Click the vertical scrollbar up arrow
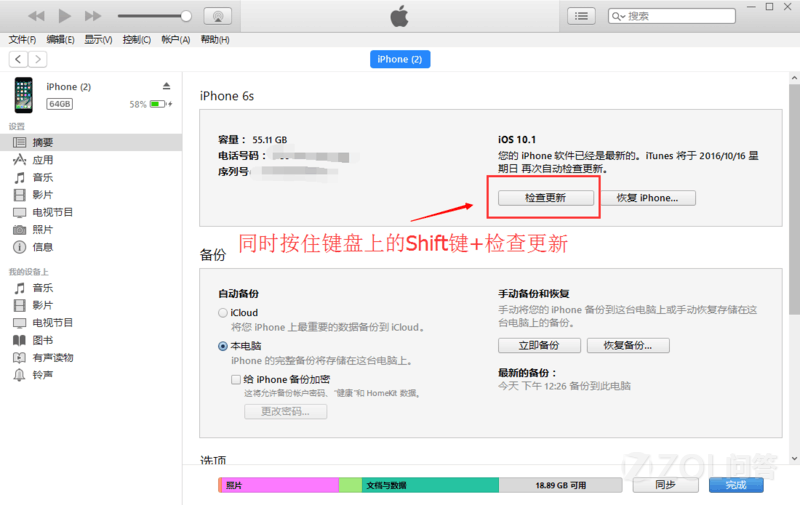This screenshot has height=505, width=800. coord(794,78)
